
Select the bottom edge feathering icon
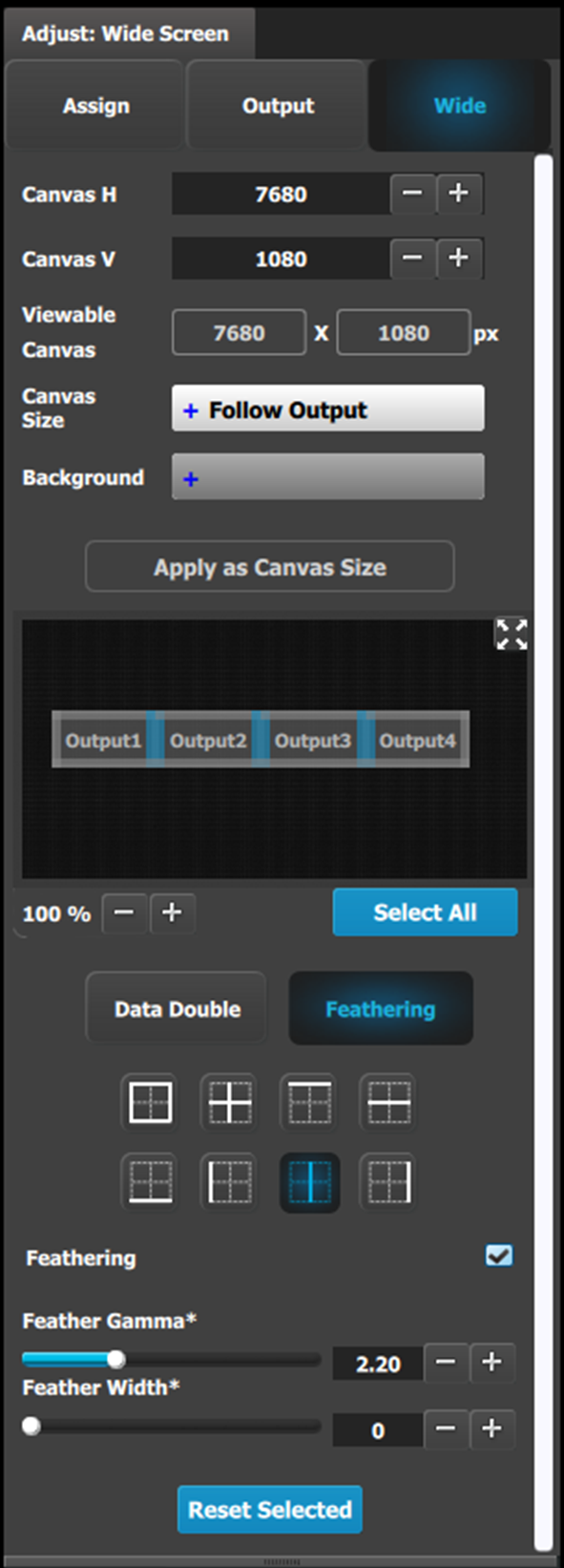tap(151, 1182)
